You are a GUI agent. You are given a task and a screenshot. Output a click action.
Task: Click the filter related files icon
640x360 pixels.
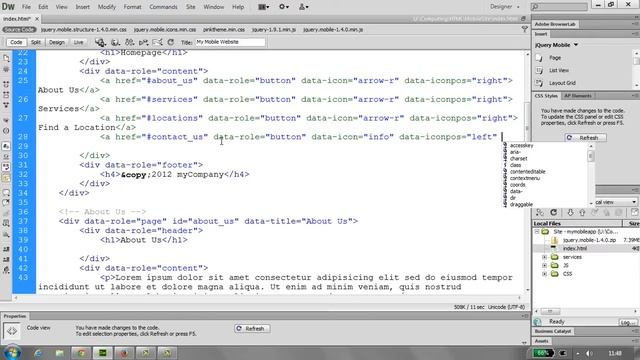coord(524,29)
